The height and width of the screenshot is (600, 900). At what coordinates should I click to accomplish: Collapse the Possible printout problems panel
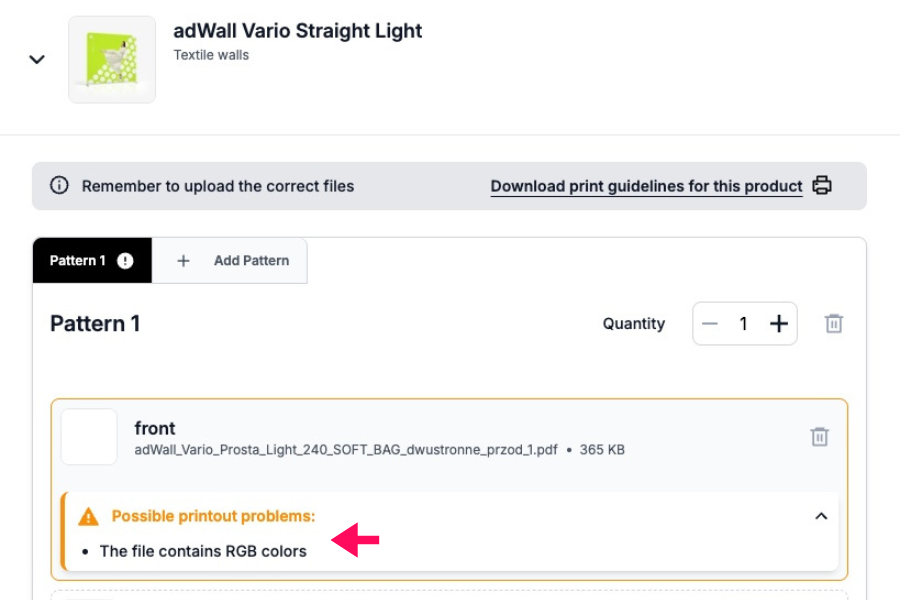tap(821, 516)
